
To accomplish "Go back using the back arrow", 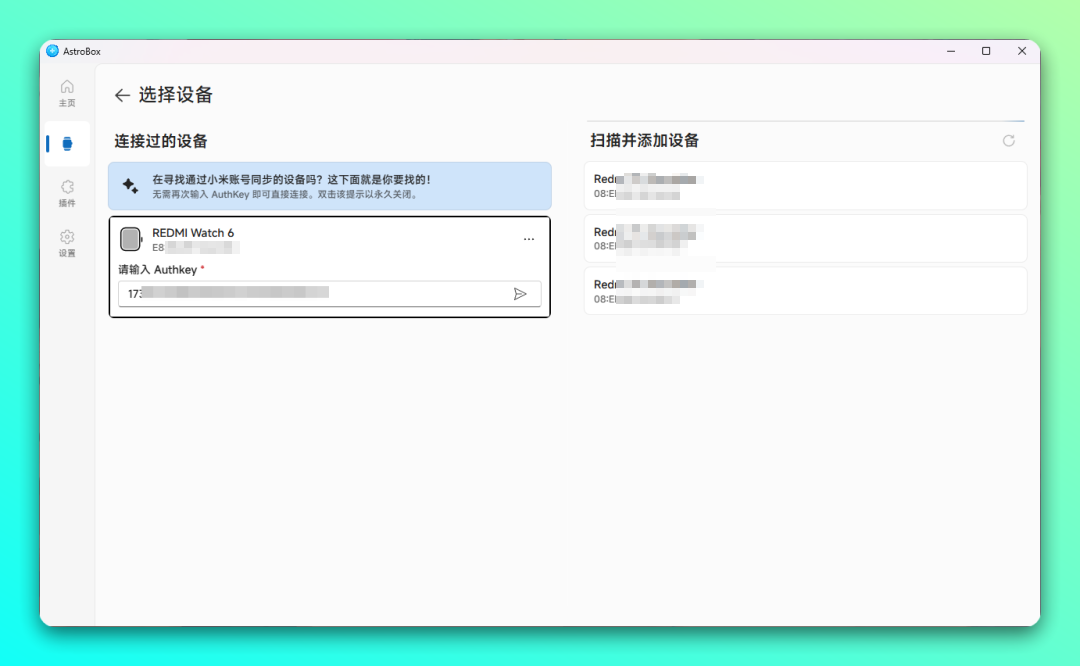I will (121, 95).
